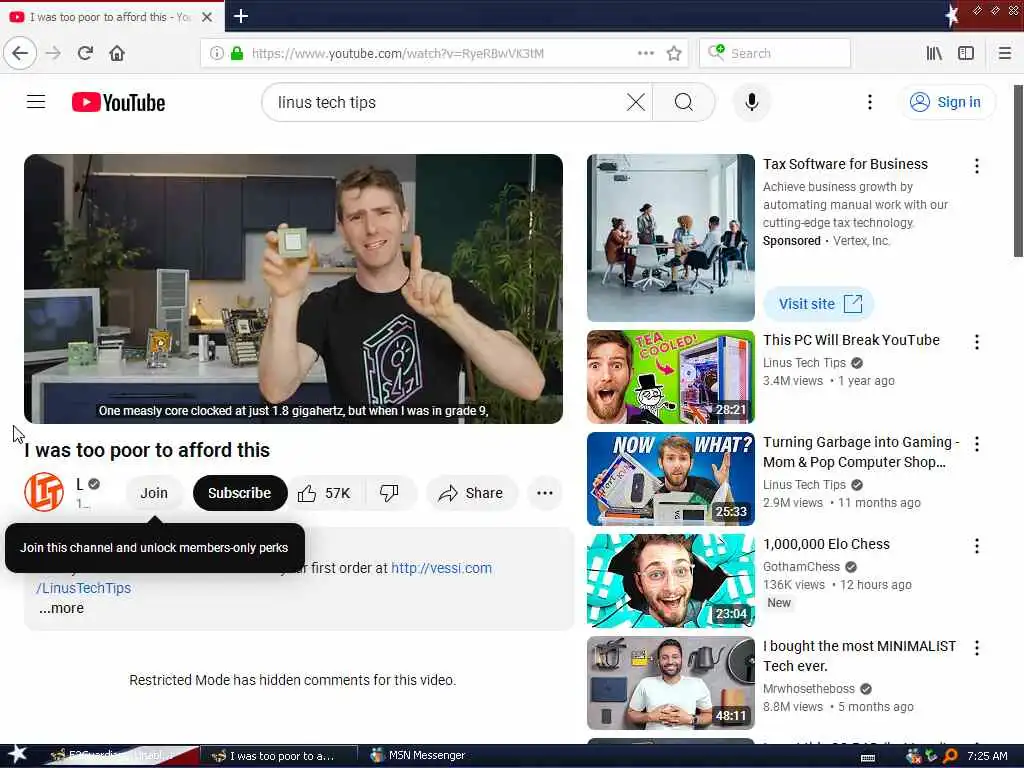The width and height of the screenshot is (1024, 768).
Task: Open the Linus Tech Tips channel avatar
Action: pos(44,492)
